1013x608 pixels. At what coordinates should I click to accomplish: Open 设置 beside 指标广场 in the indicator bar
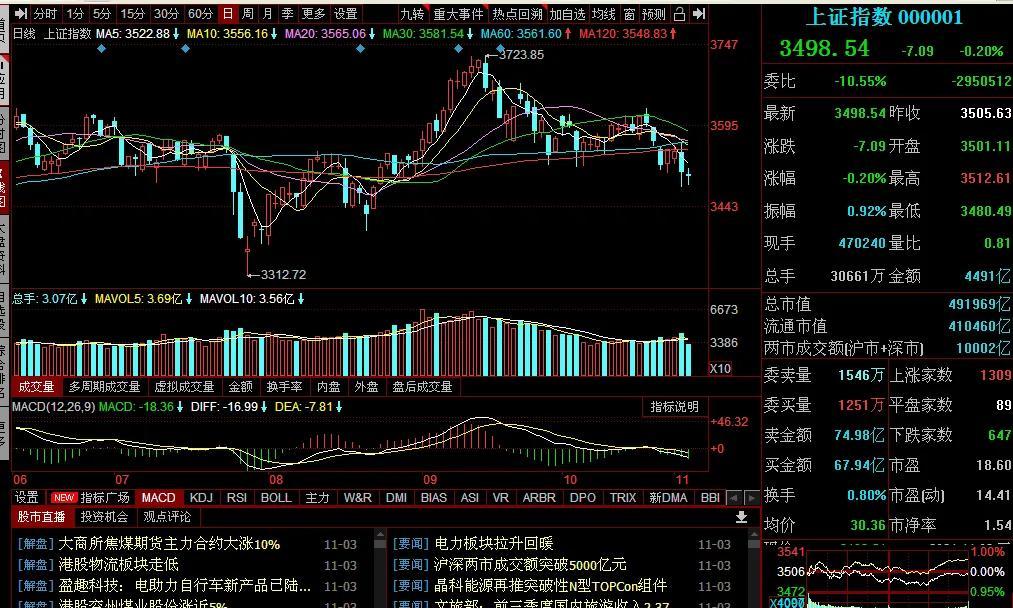[26, 498]
